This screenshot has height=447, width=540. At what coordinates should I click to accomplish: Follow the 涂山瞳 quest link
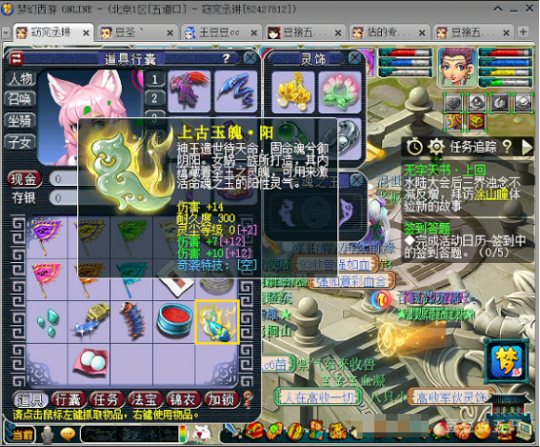[491, 194]
